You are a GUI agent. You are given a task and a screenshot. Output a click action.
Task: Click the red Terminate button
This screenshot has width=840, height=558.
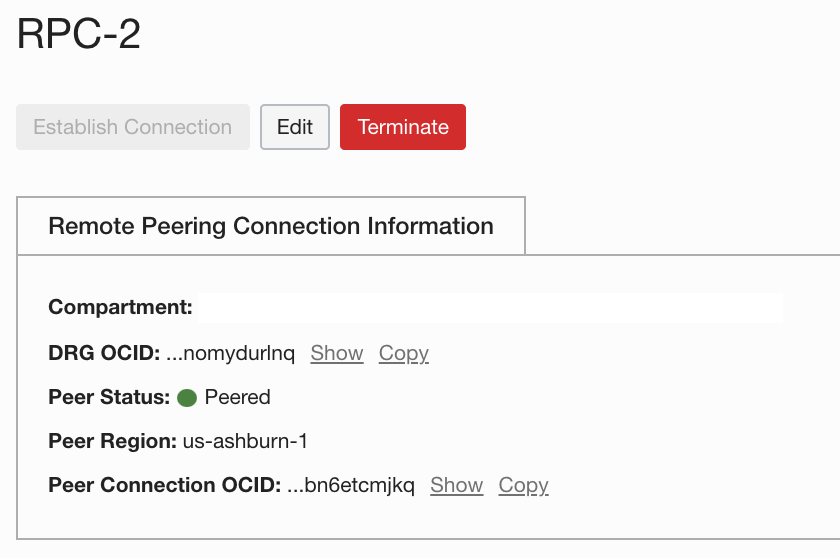[x=403, y=127]
